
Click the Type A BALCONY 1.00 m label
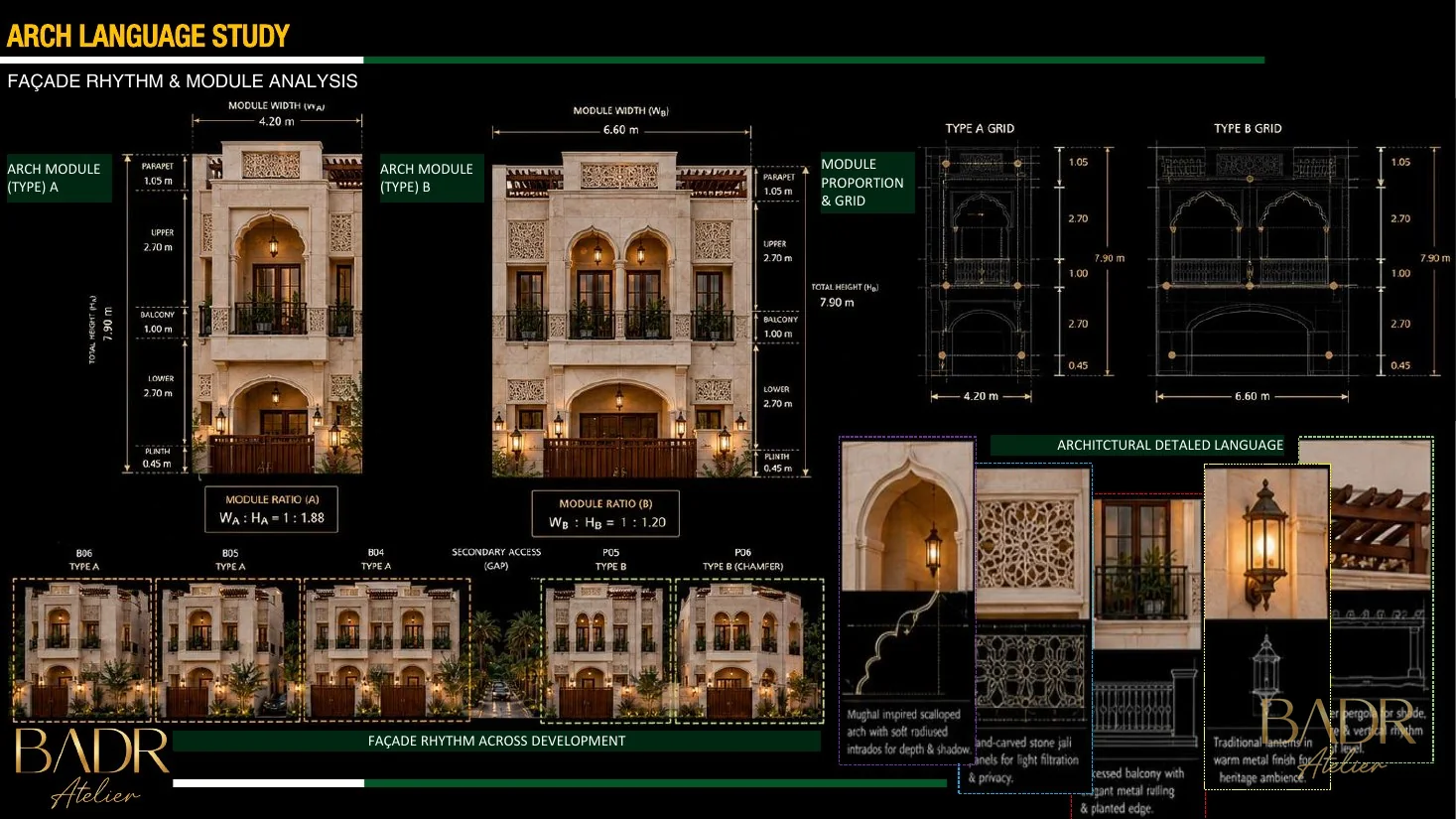coord(157,322)
